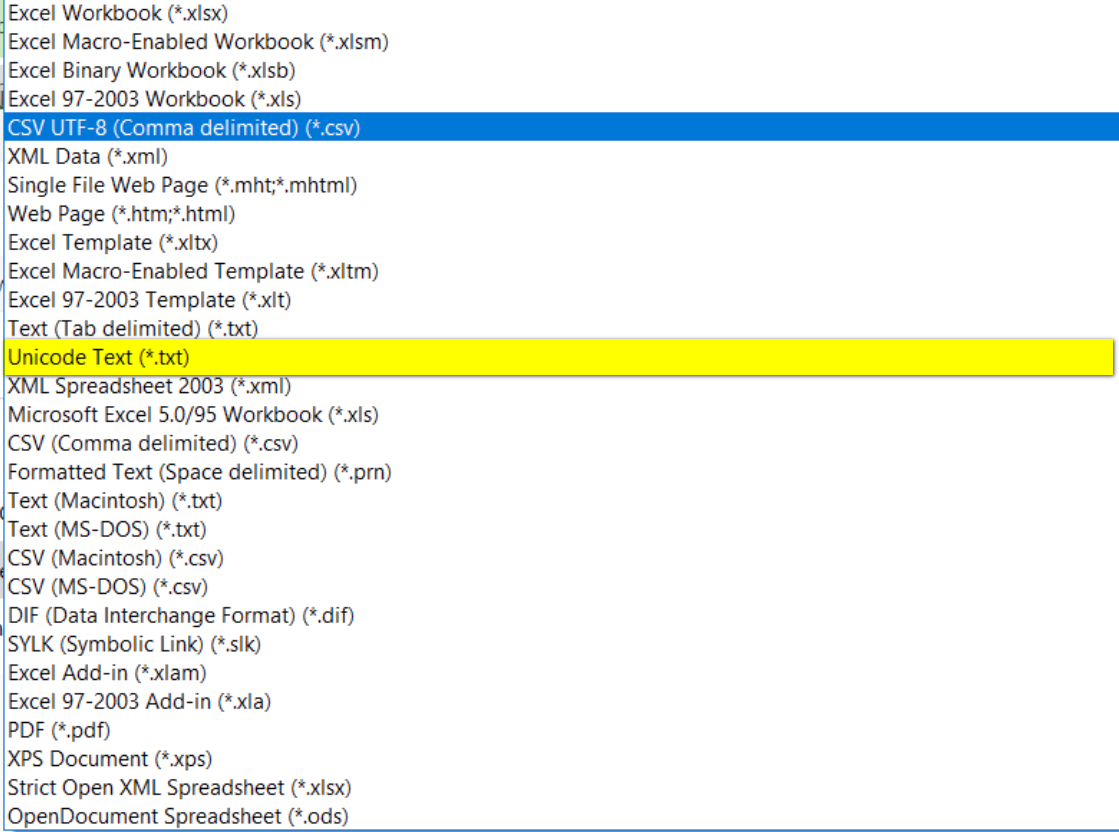Select XML Spreadsheet 2003 (*.xml)
The width and height of the screenshot is (1119, 832).
click(561, 386)
